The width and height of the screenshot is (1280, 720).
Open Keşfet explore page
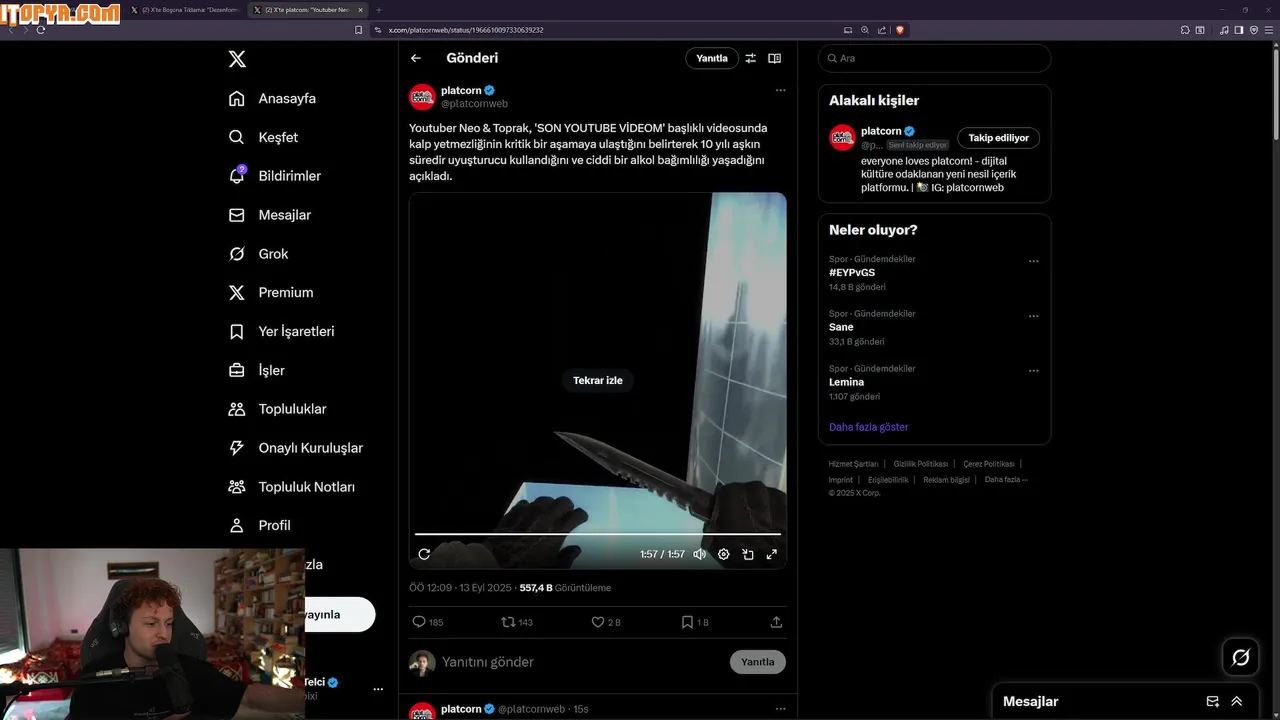point(263,137)
